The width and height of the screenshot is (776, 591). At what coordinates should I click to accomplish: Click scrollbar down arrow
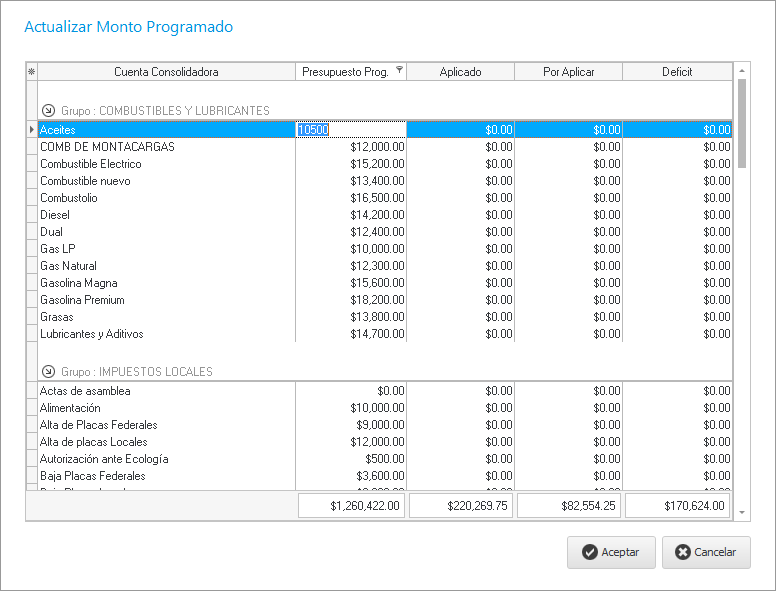point(742,512)
